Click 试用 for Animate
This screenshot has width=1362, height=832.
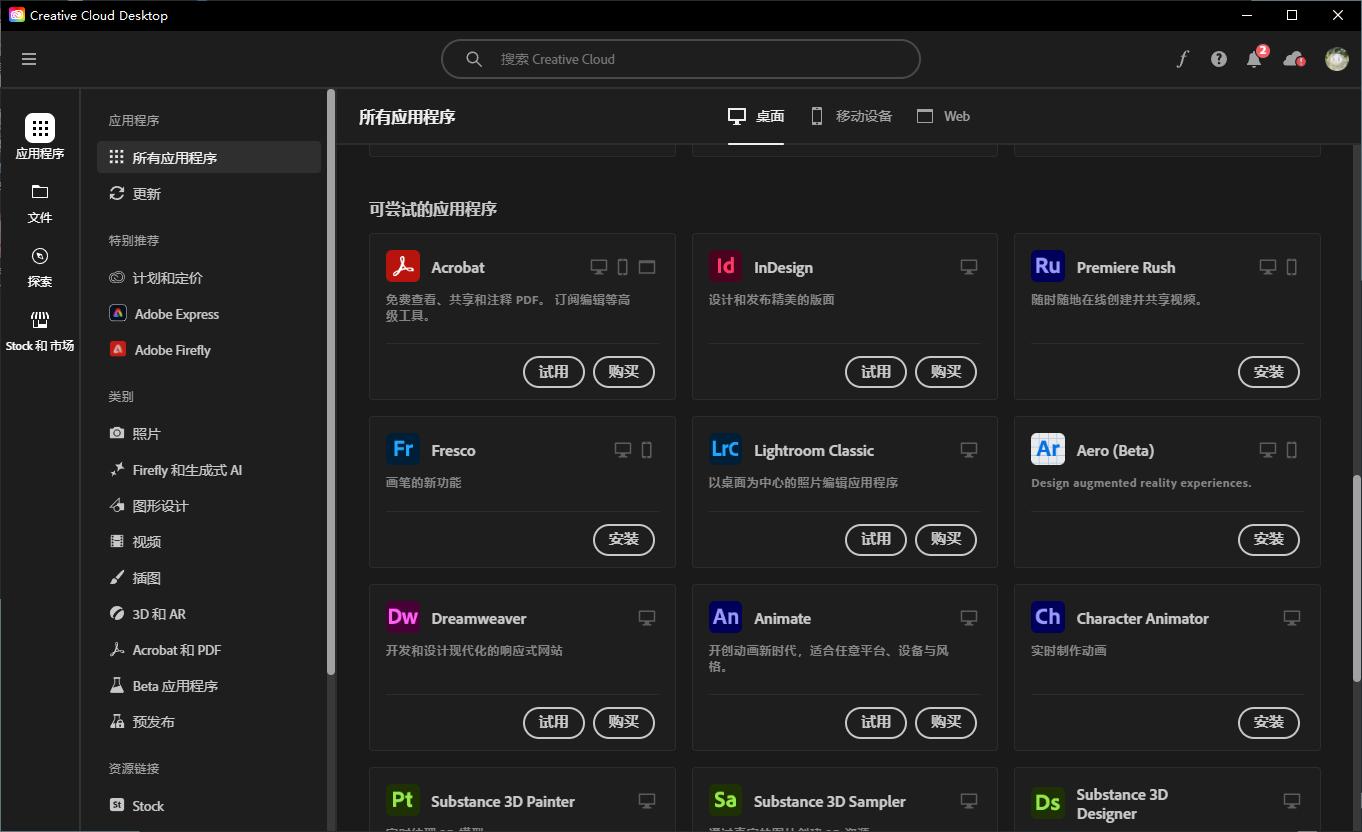pos(876,722)
